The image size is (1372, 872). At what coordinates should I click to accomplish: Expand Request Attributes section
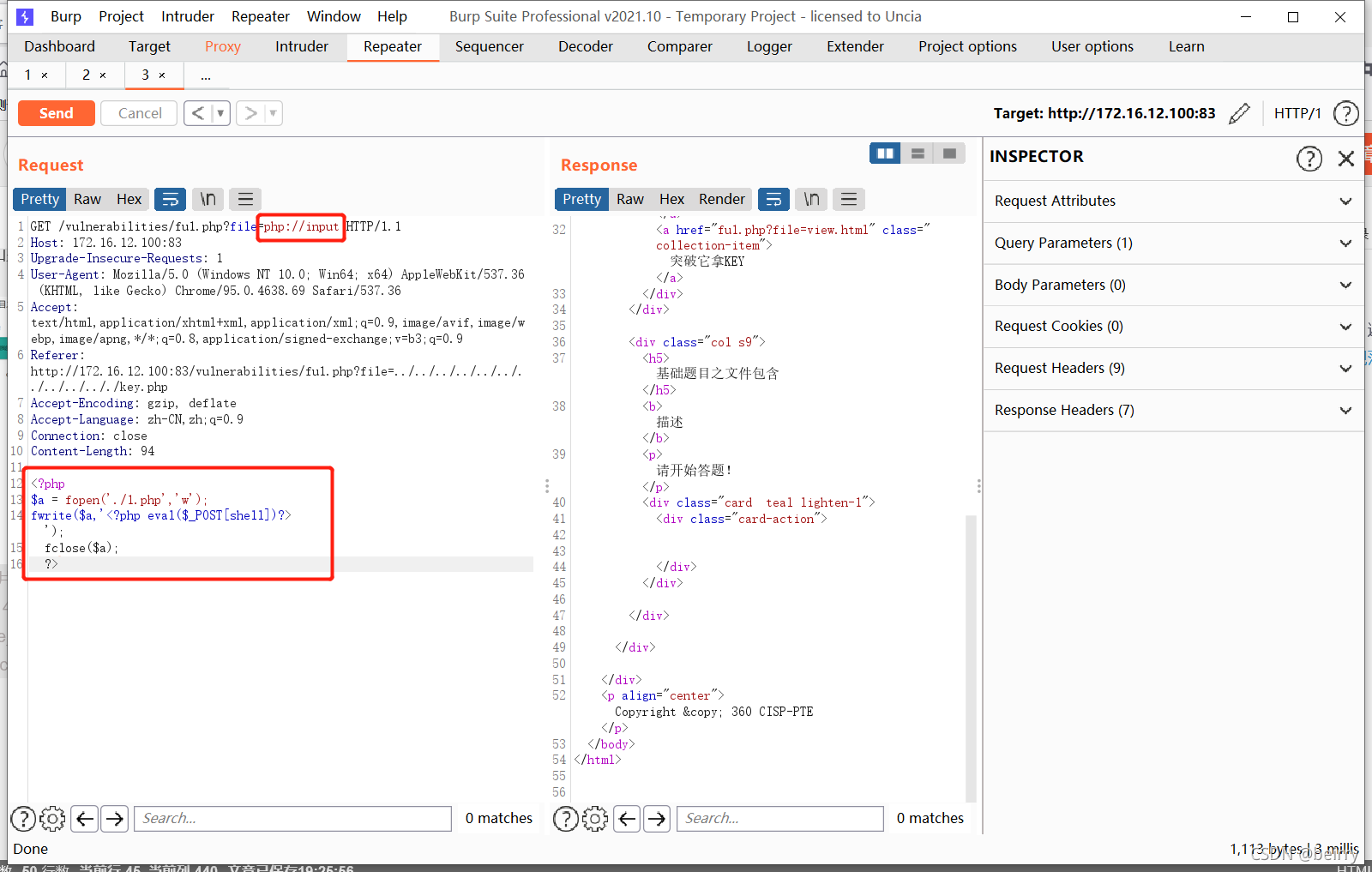pyautogui.click(x=1173, y=201)
